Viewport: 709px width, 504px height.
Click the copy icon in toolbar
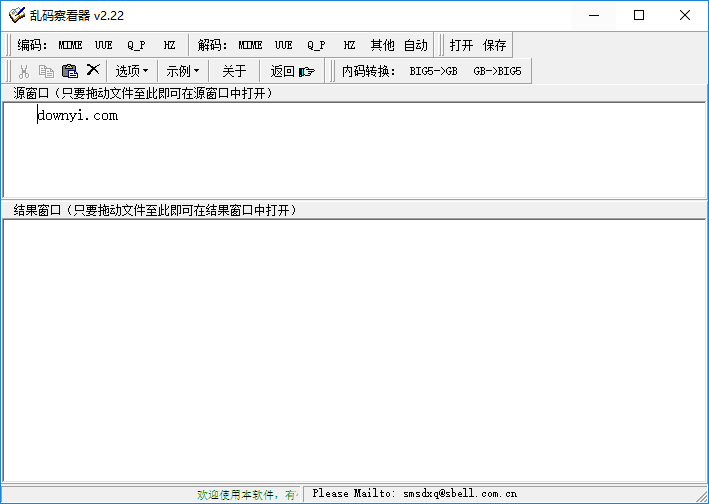(46, 71)
